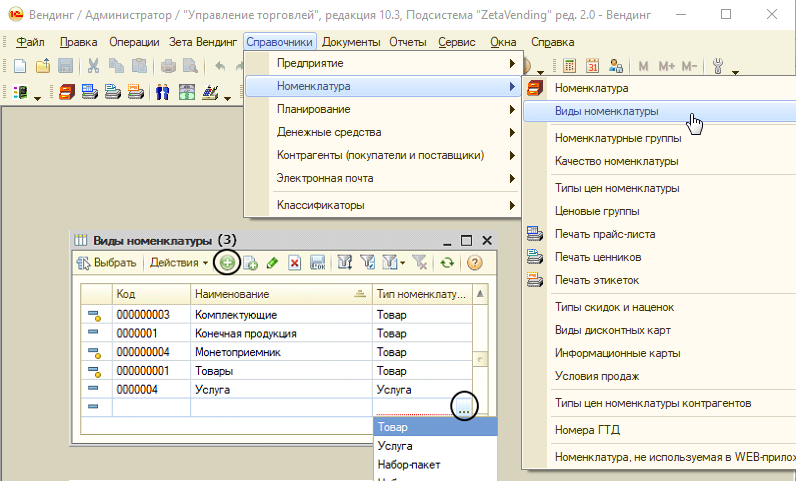Expand the Классификаторы submenu
The width and height of the screenshot is (796, 481).
(383, 205)
